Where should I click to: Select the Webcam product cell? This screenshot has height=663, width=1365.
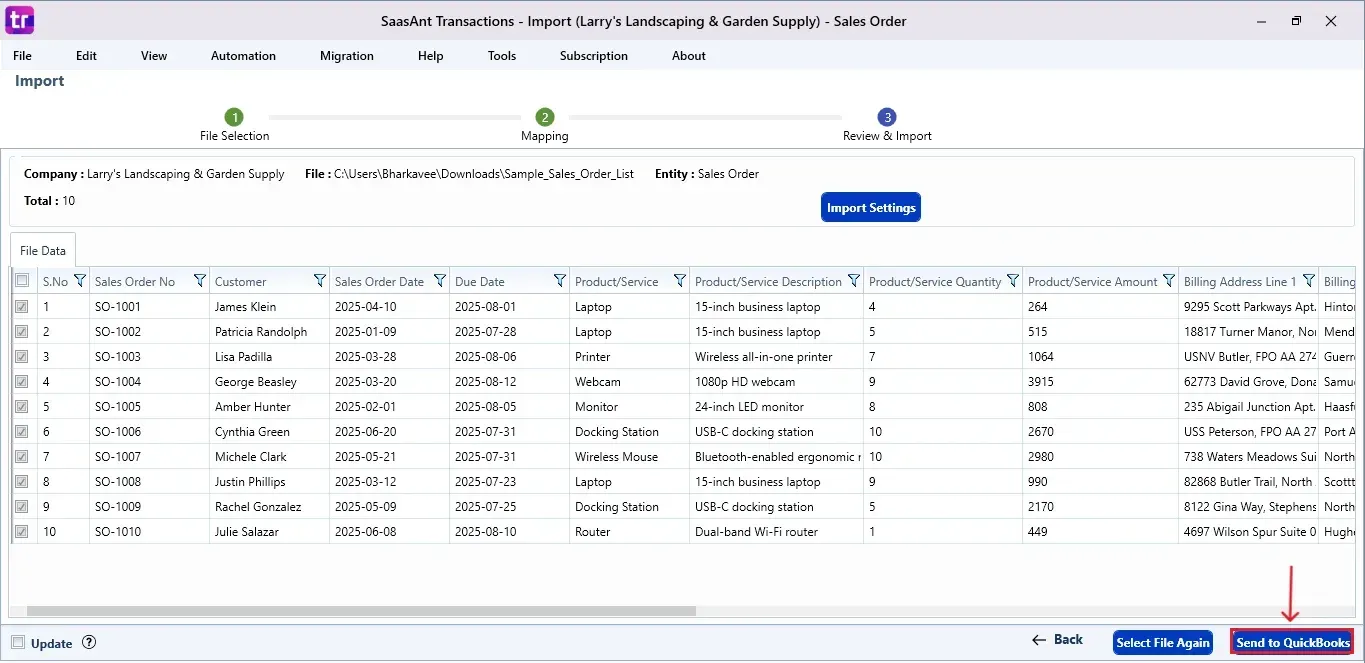pos(629,382)
